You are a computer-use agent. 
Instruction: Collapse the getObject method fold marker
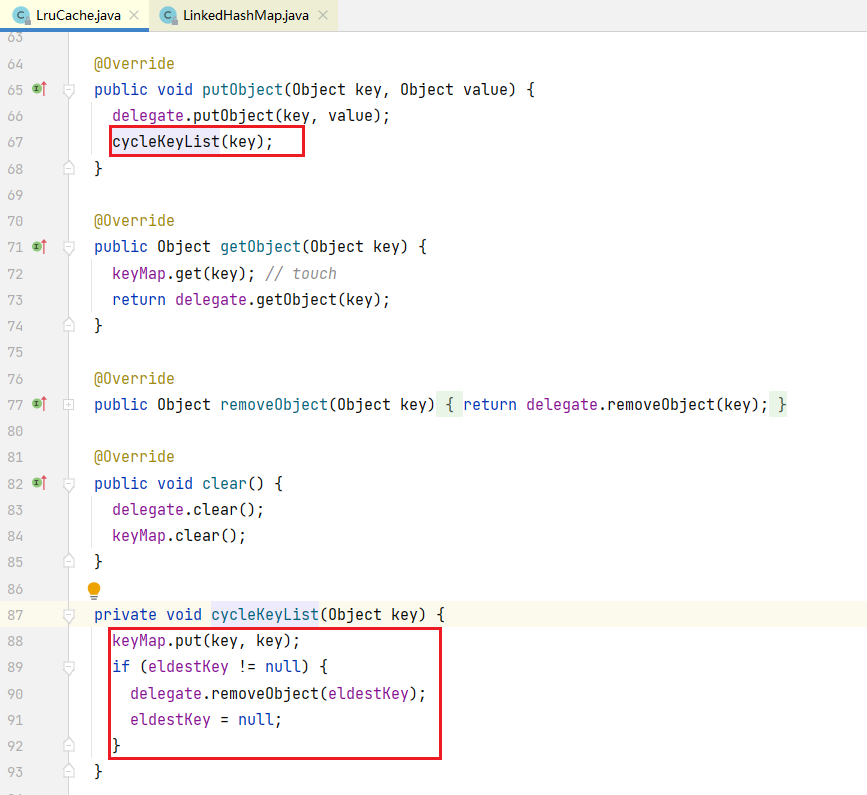69,247
